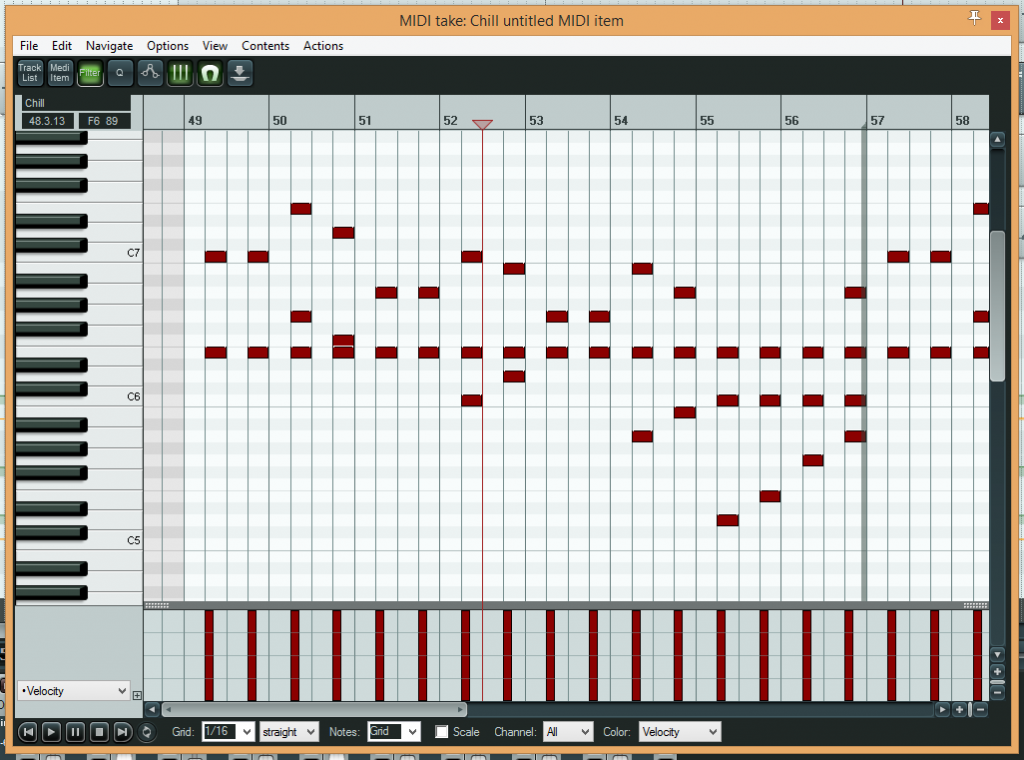This screenshot has width=1024, height=760.
Task: Click the CC envelope points toolbar icon
Action: pos(150,73)
